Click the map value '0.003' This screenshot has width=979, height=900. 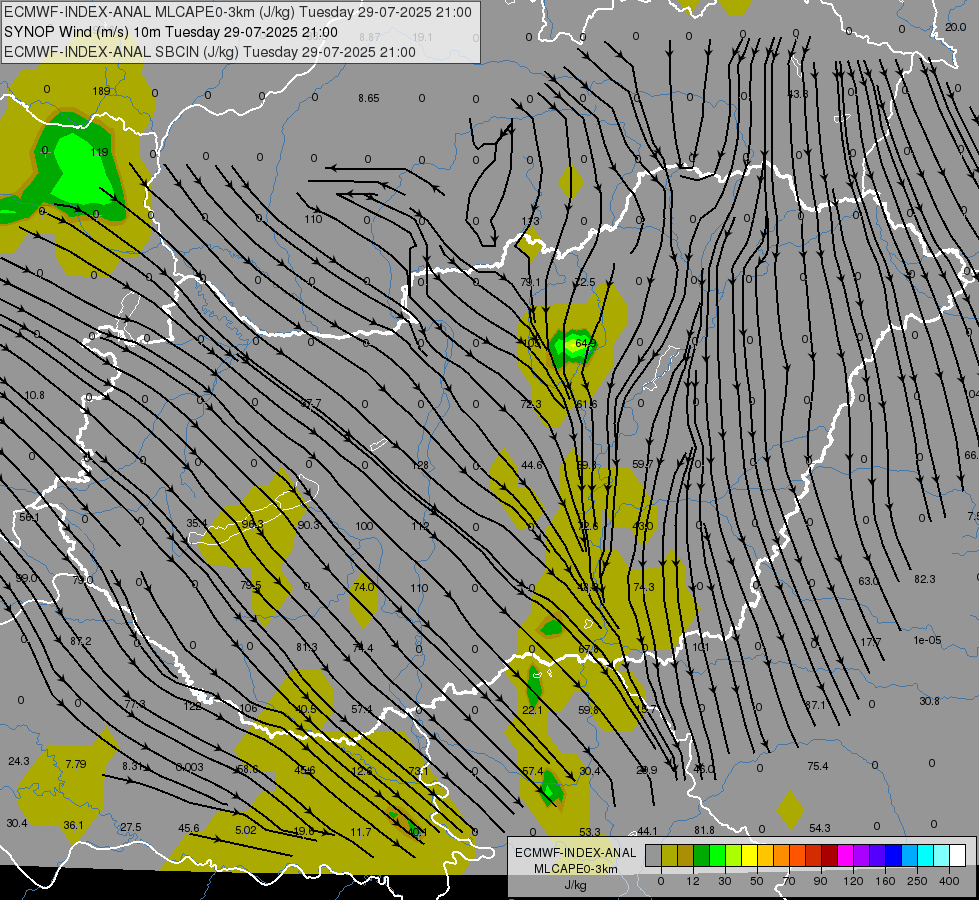tap(189, 767)
